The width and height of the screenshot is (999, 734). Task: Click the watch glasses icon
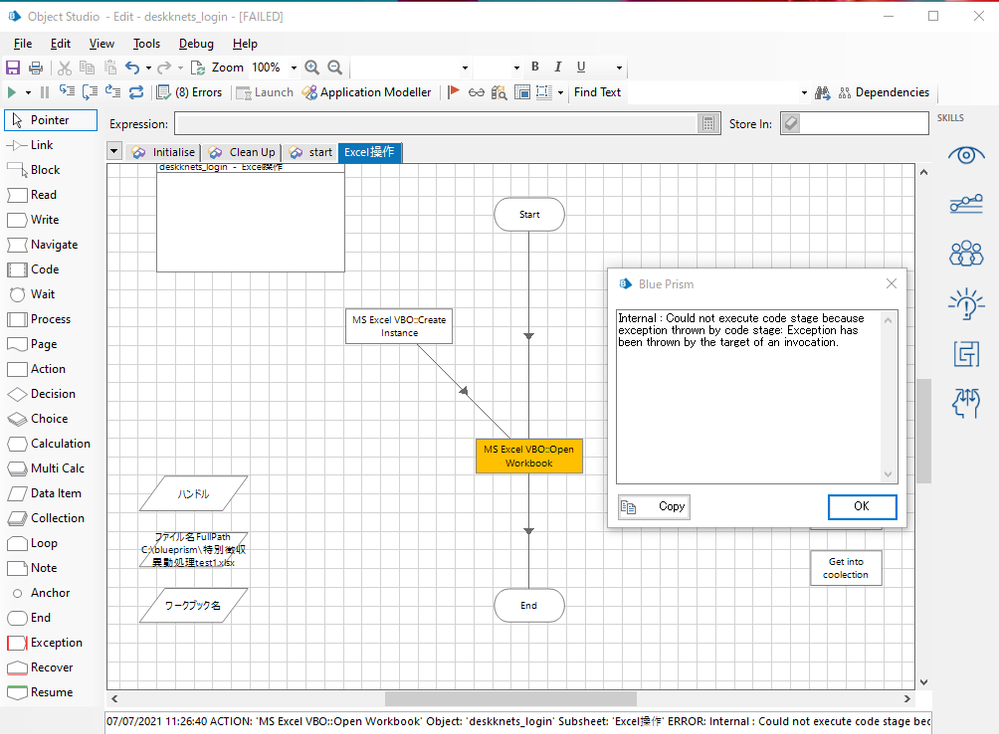(477, 92)
